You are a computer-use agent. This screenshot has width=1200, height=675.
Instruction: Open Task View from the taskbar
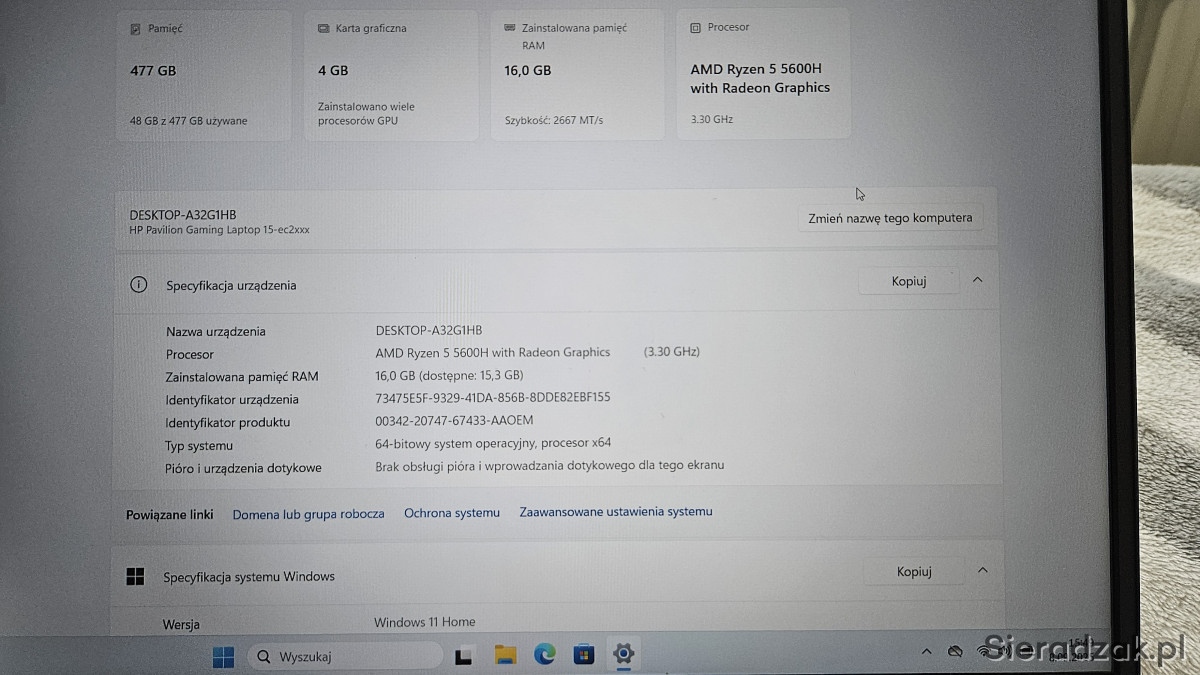tap(464, 656)
